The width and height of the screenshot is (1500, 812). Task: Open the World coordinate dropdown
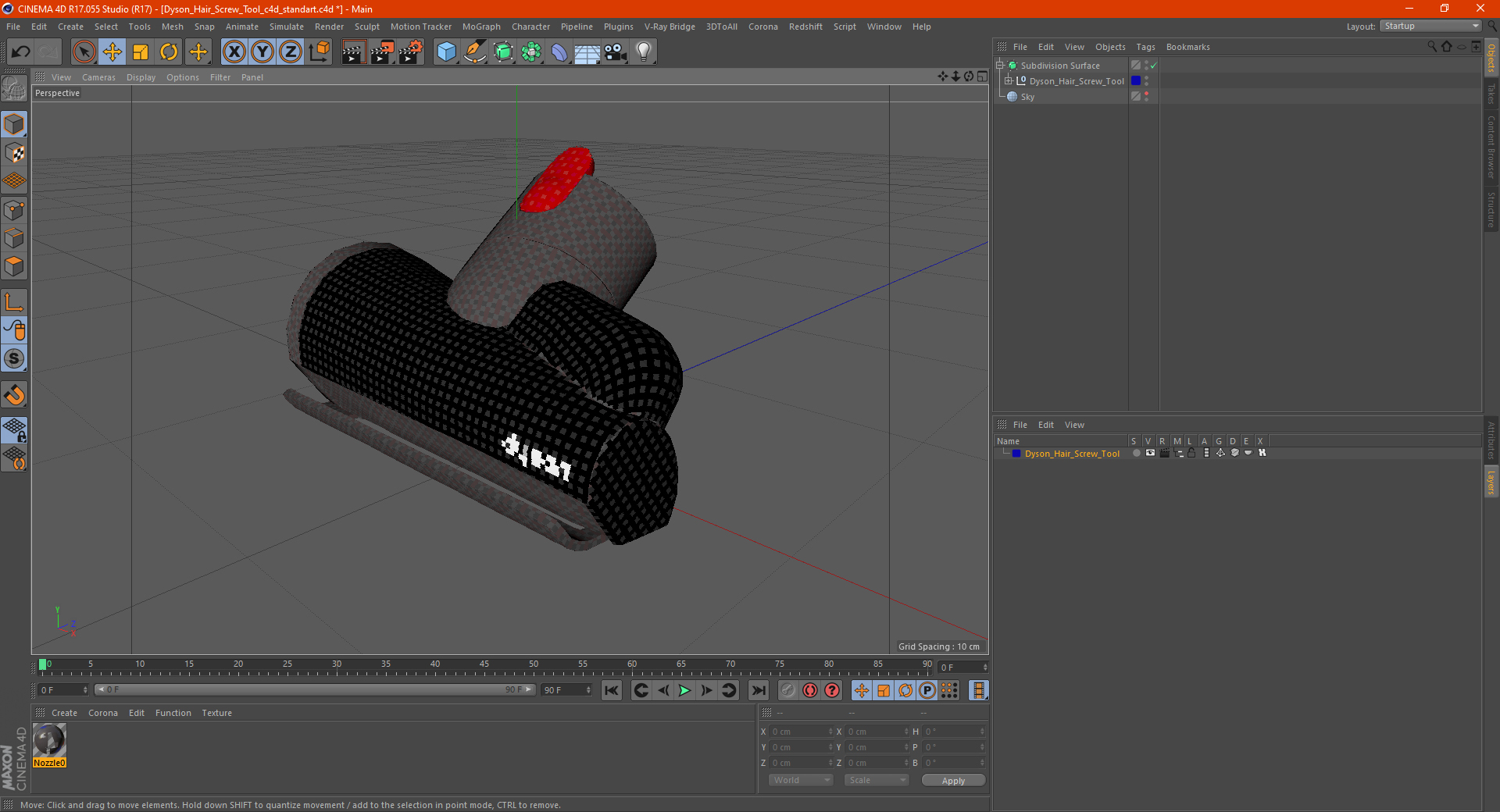pyautogui.click(x=801, y=780)
